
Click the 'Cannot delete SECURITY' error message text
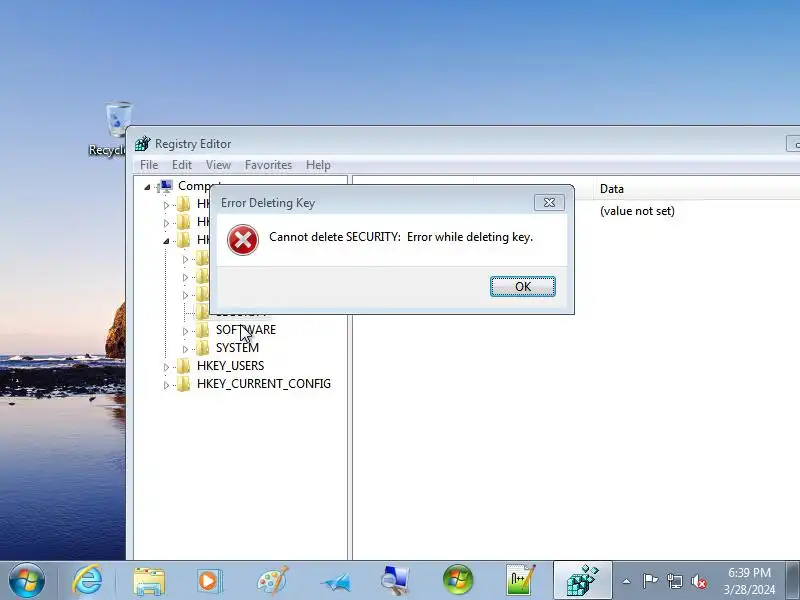[401, 237]
